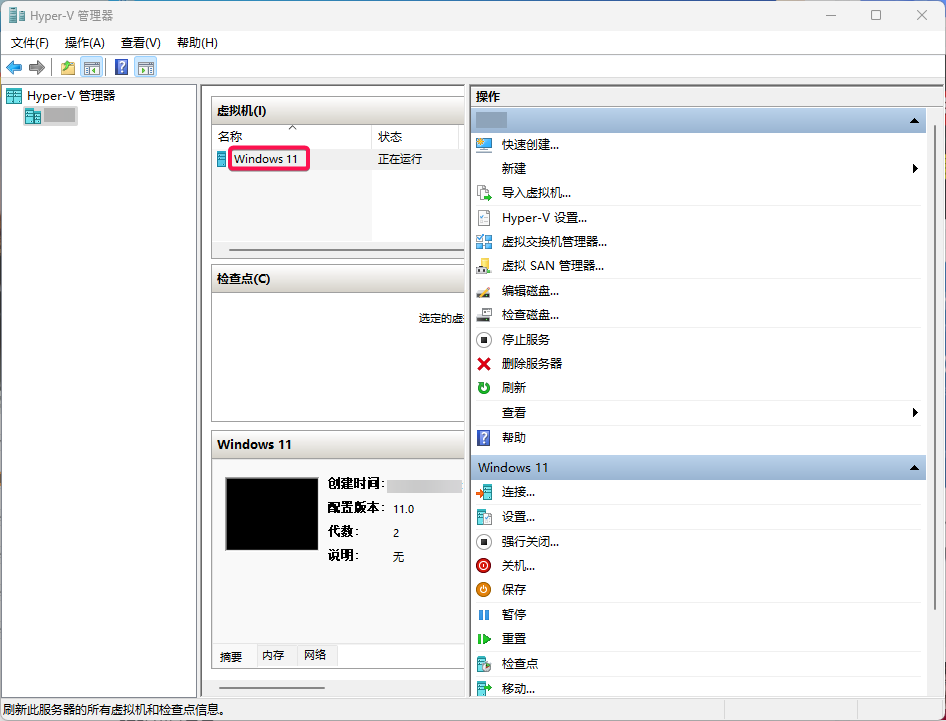
Task: Open the 查看 submenu arrow
Action: pyautogui.click(x=913, y=412)
